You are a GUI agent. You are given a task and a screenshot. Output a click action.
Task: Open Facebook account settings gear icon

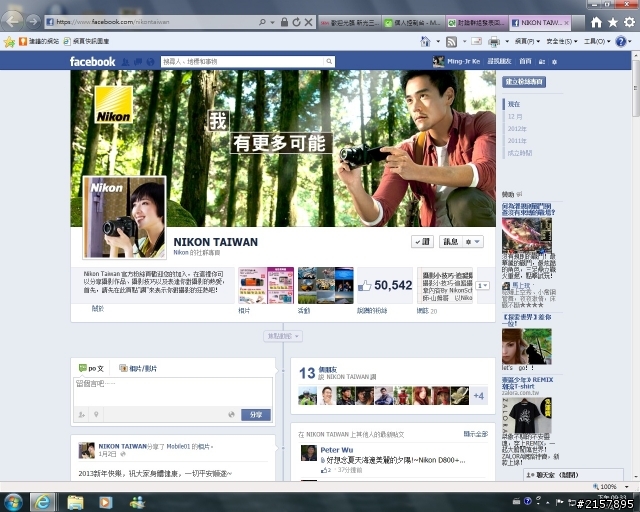point(554,62)
